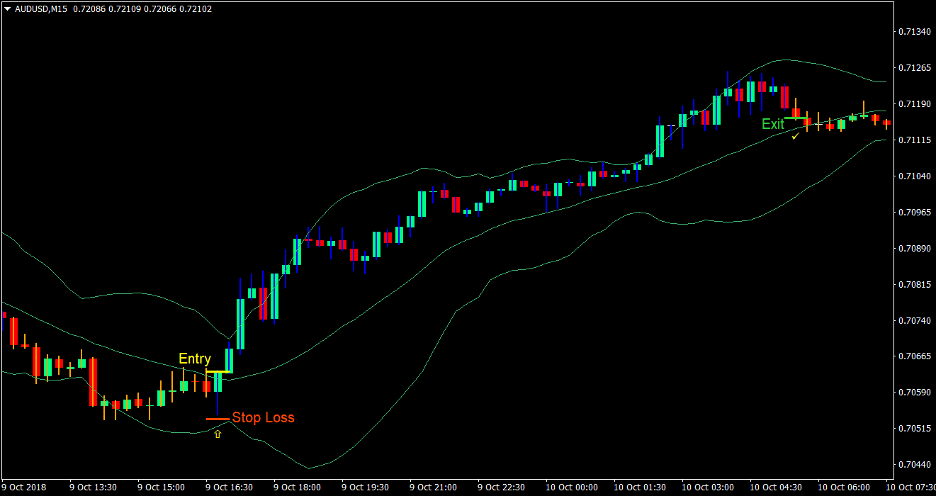936x496 pixels.
Task: Click the 9 Oct 2018 date label
Action: [24, 487]
